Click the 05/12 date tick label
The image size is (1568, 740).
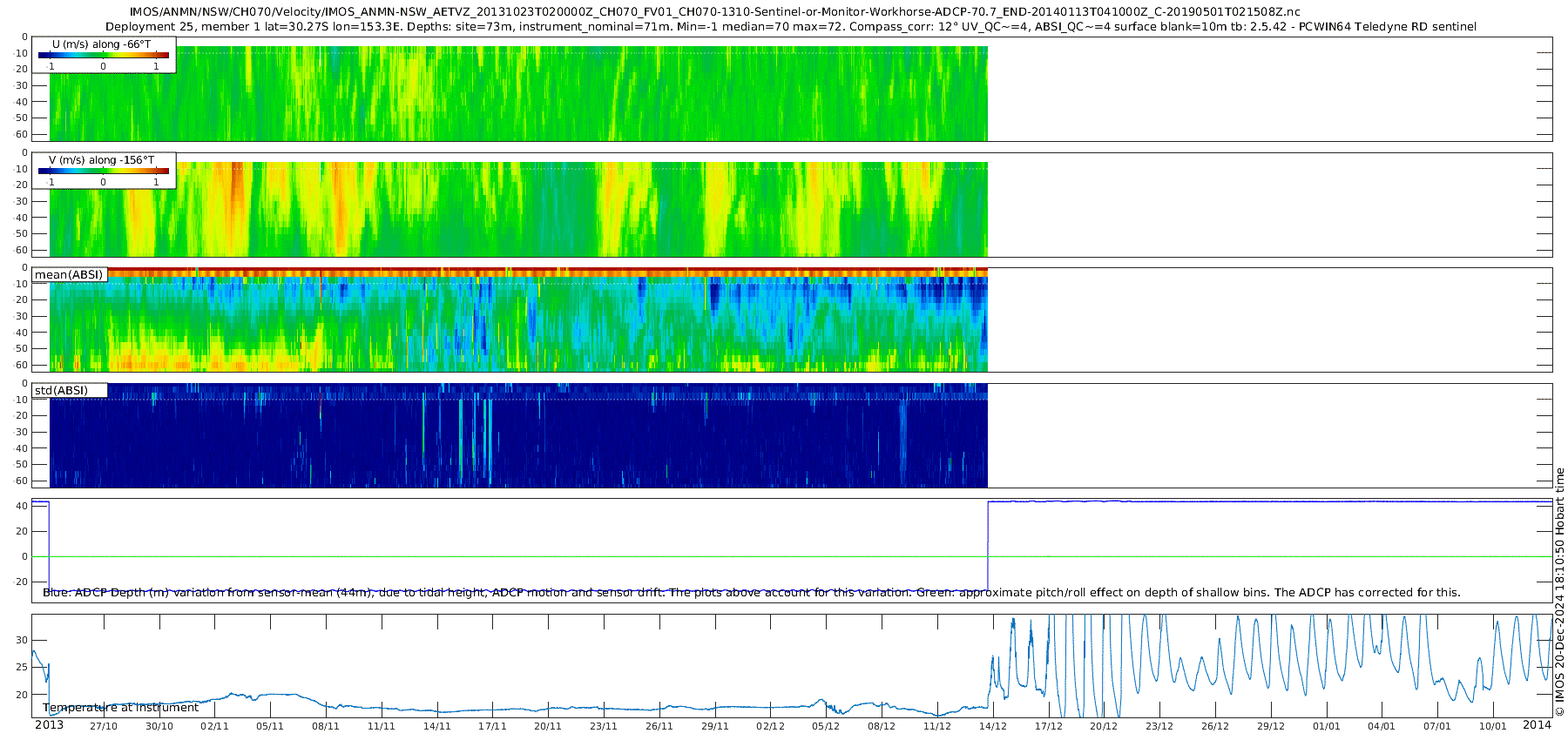click(x=826, y=726)
